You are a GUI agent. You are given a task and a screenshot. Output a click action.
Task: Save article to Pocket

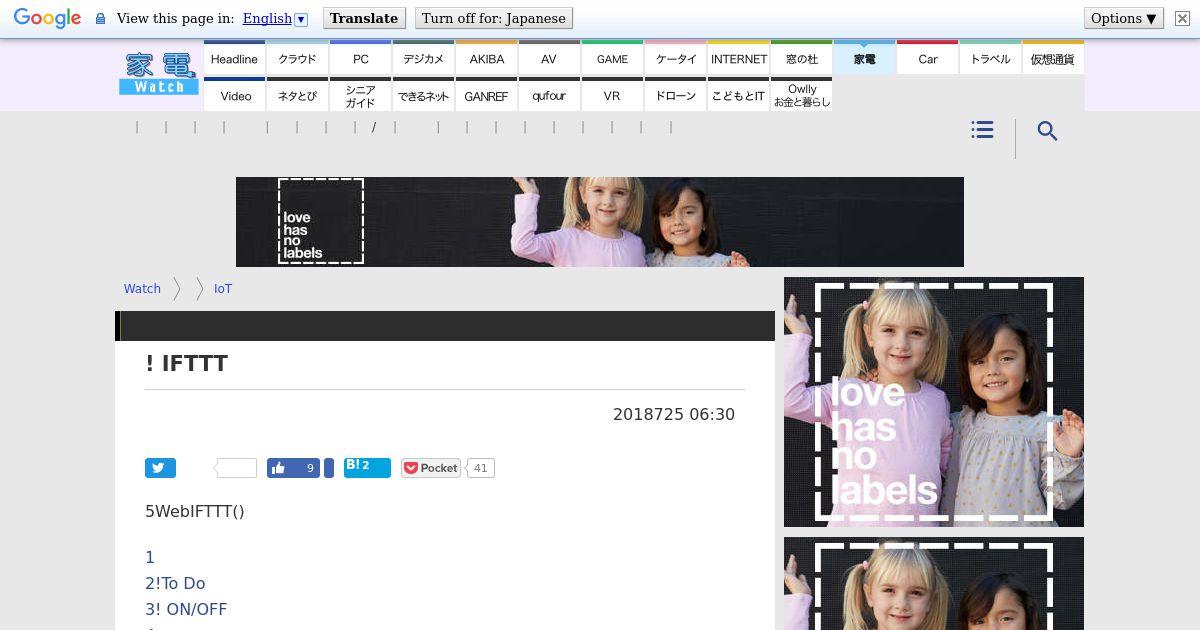point(431,468)
